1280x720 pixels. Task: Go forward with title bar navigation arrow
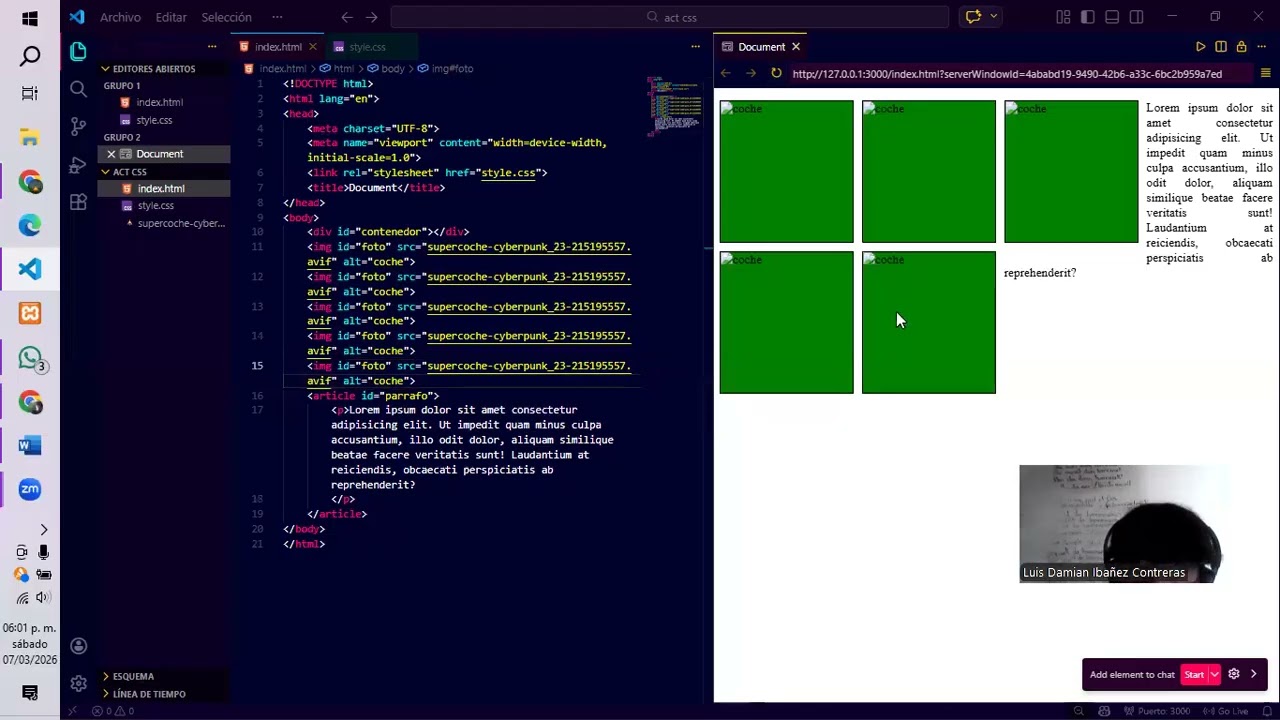coord(372,17)
